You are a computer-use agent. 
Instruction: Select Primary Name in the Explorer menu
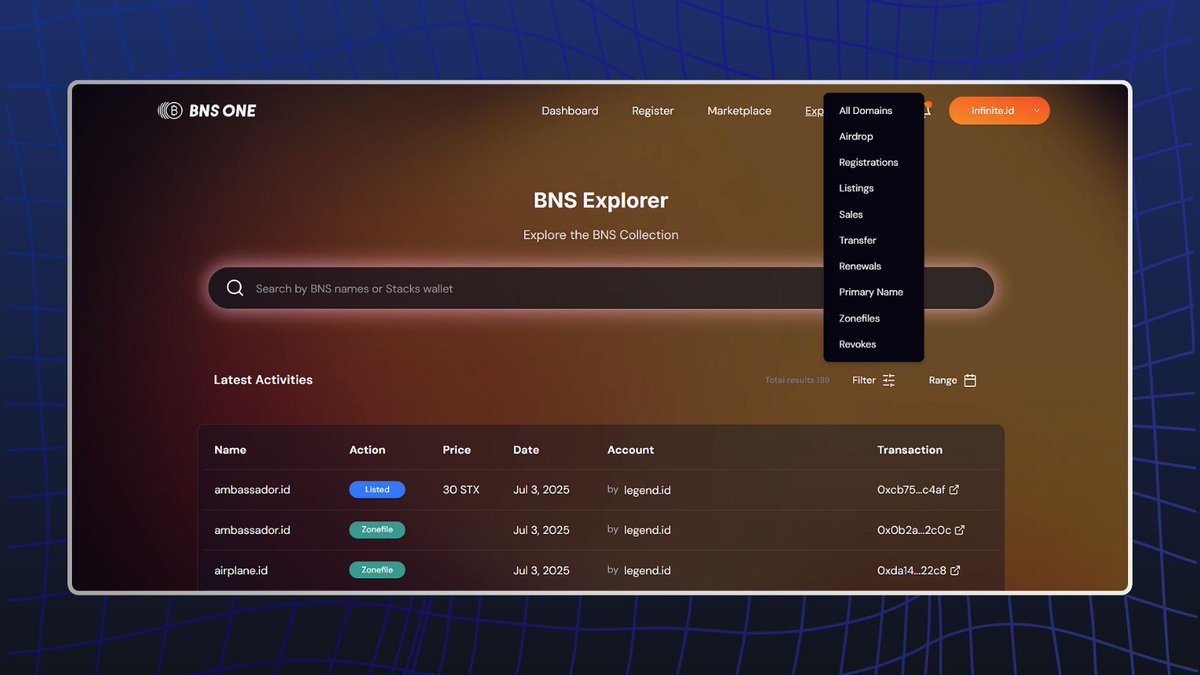871,293
